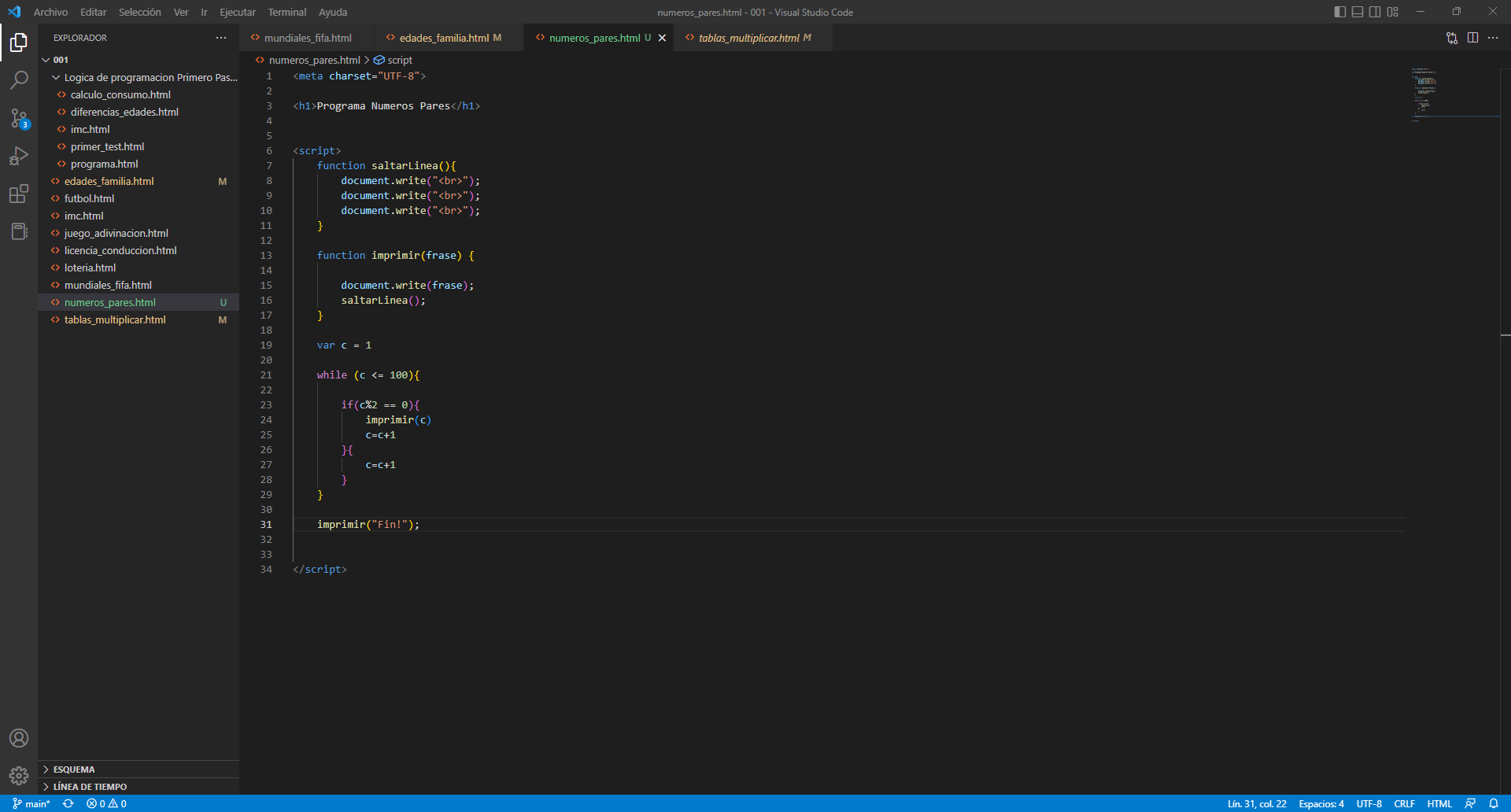Click the CRLF end-of-line setting

(x=1405, y=803)
